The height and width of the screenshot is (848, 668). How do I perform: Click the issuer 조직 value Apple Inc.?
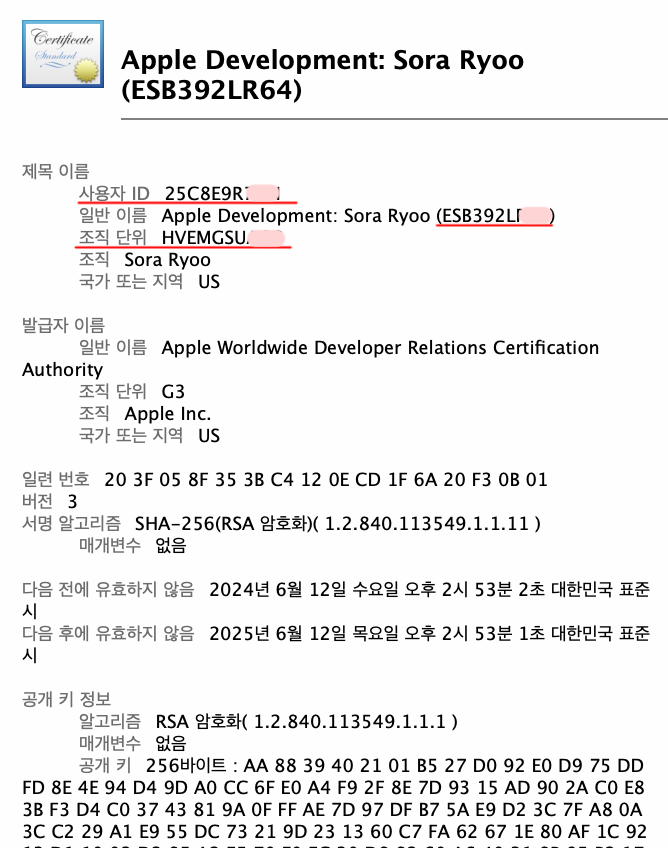[168, 414]
